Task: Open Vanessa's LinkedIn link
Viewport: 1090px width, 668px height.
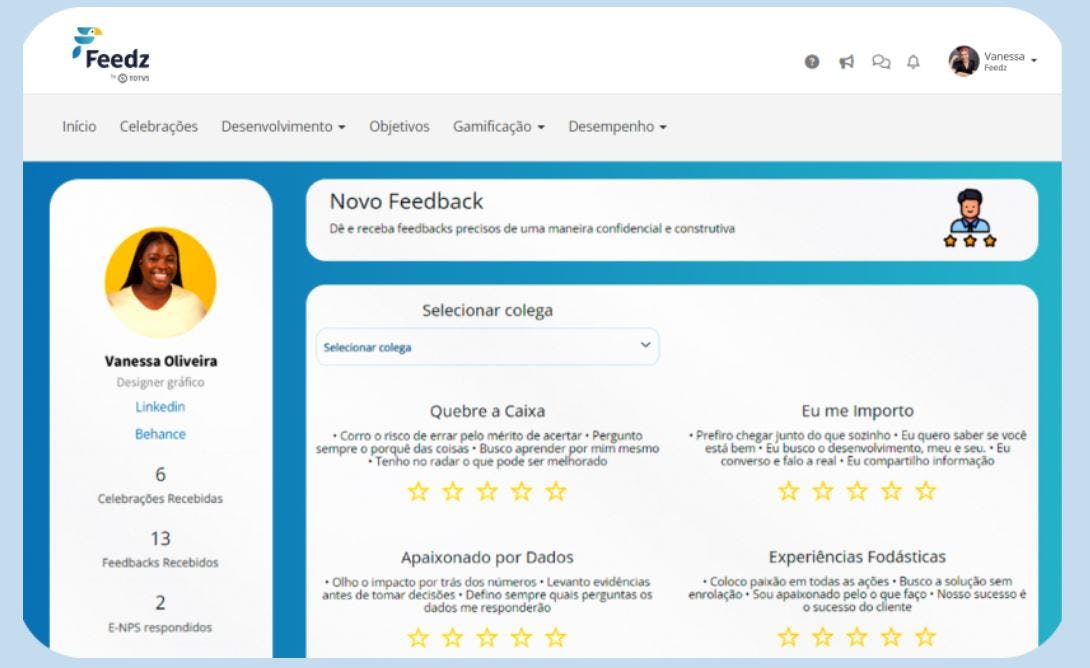Action: click(161, 407)
